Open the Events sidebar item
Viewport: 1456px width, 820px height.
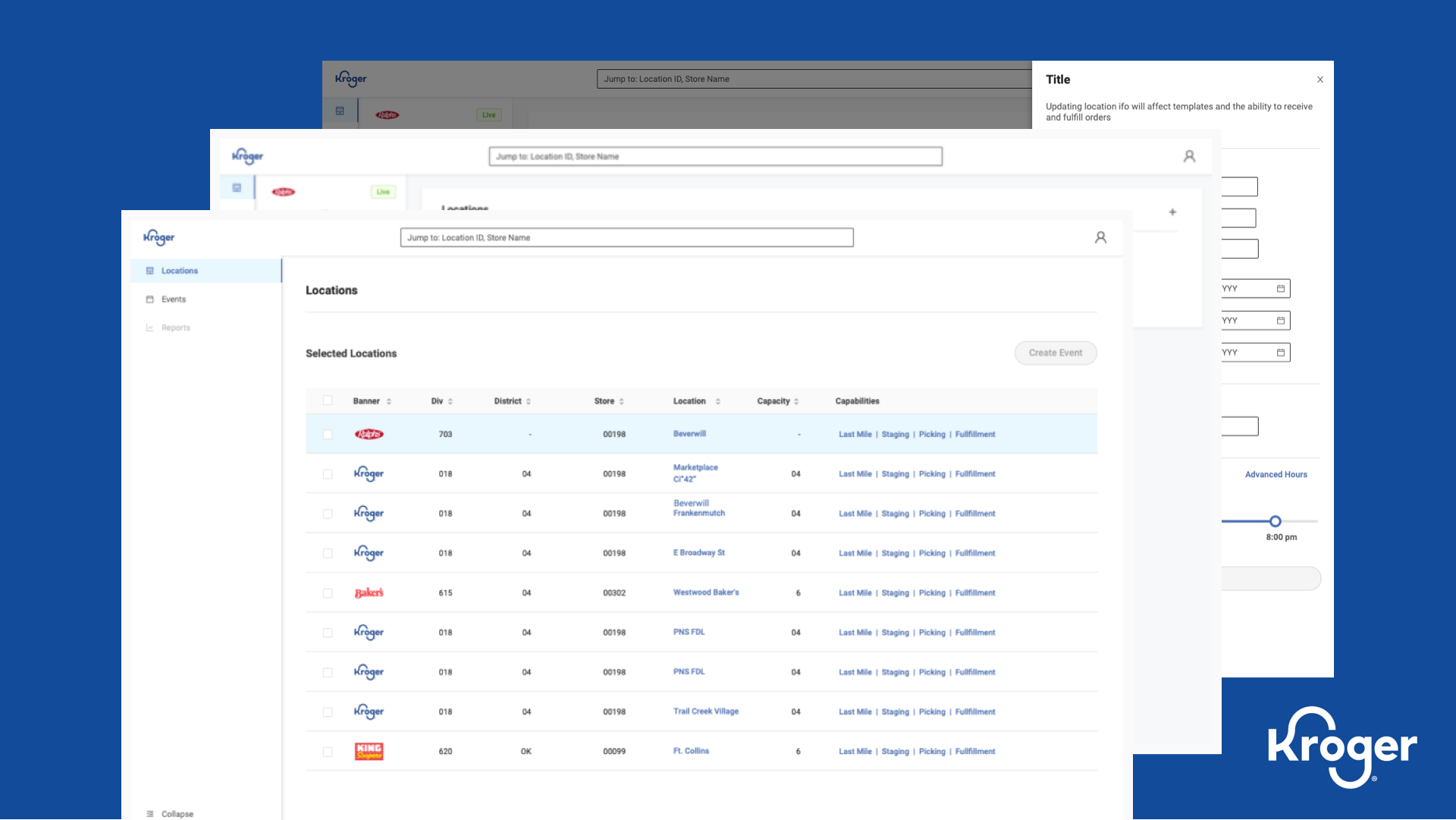(173, 300)
